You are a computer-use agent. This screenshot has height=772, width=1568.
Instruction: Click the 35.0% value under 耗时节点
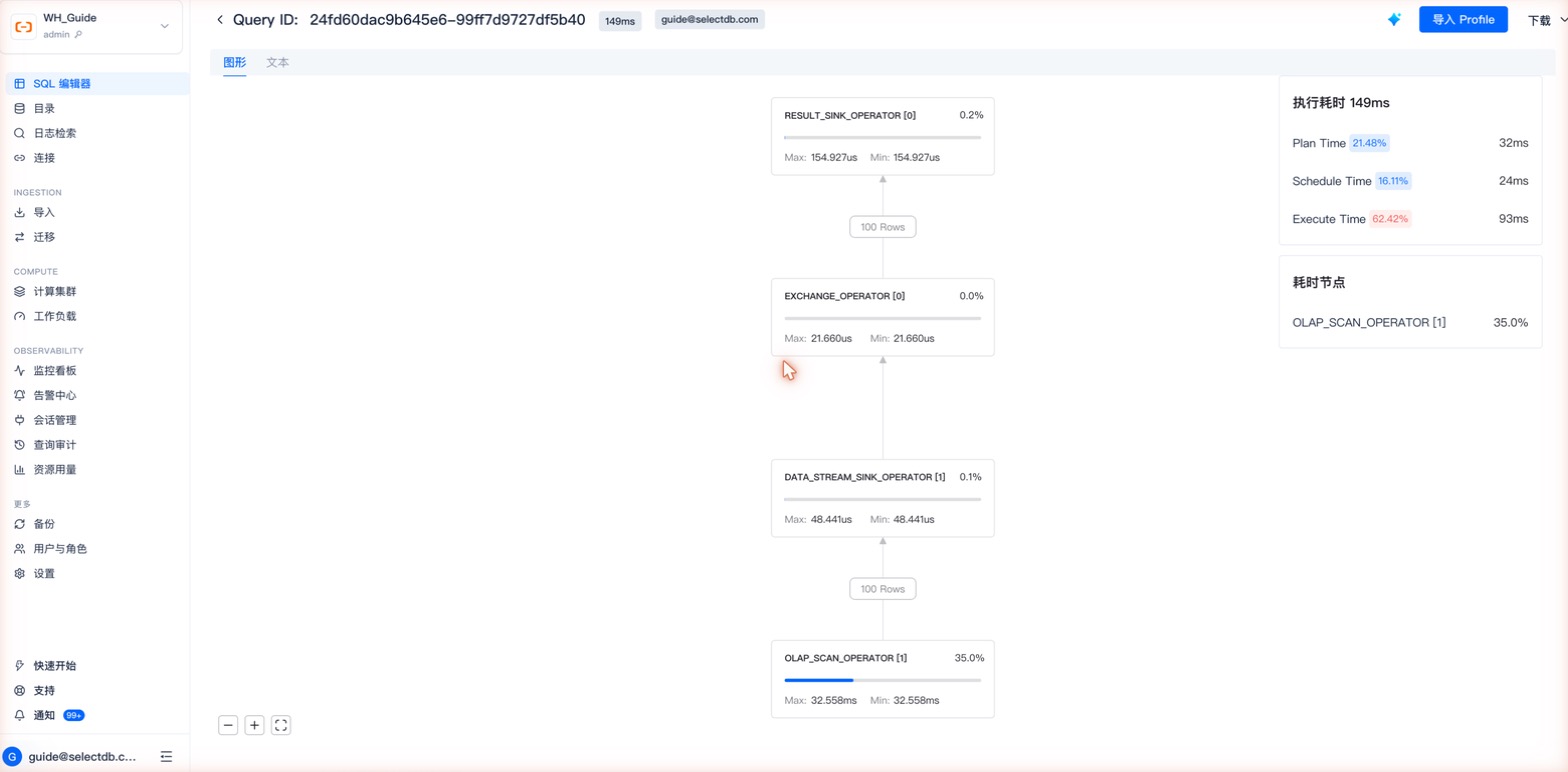pos(1511,322)
